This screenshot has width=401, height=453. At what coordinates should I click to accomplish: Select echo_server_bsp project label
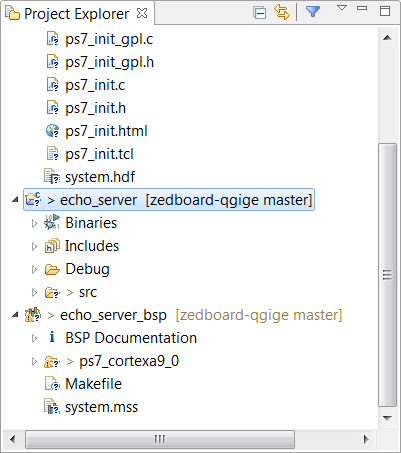point(113,315)
